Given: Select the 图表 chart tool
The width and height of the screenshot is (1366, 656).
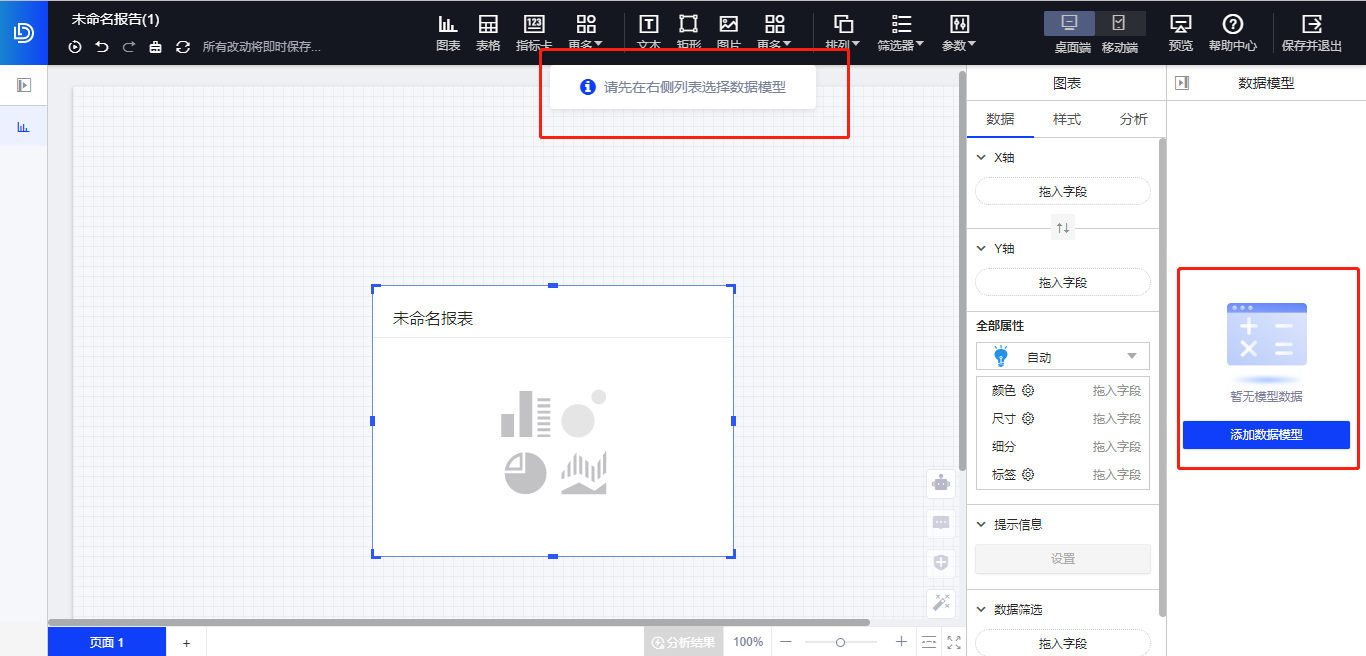Looking at the screenshot, I should tap(447, 28).
